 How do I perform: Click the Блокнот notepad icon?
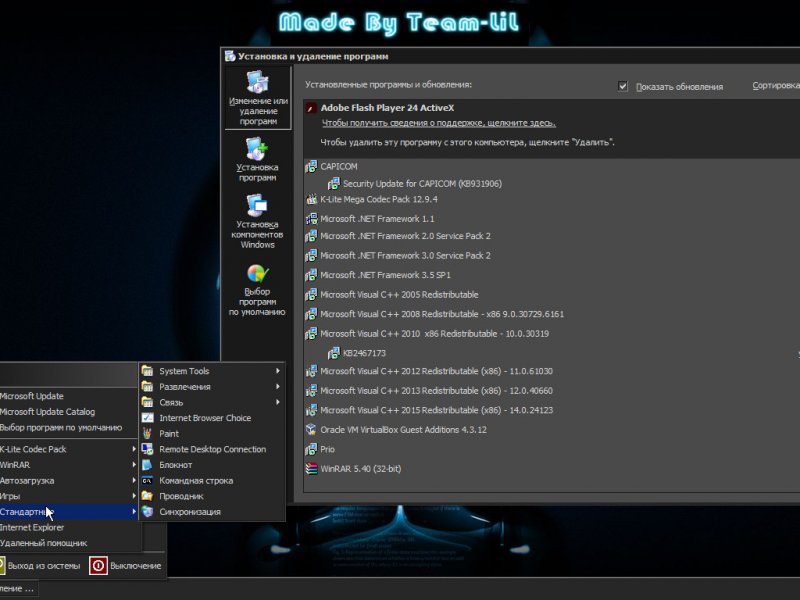[x=147, y=465]
